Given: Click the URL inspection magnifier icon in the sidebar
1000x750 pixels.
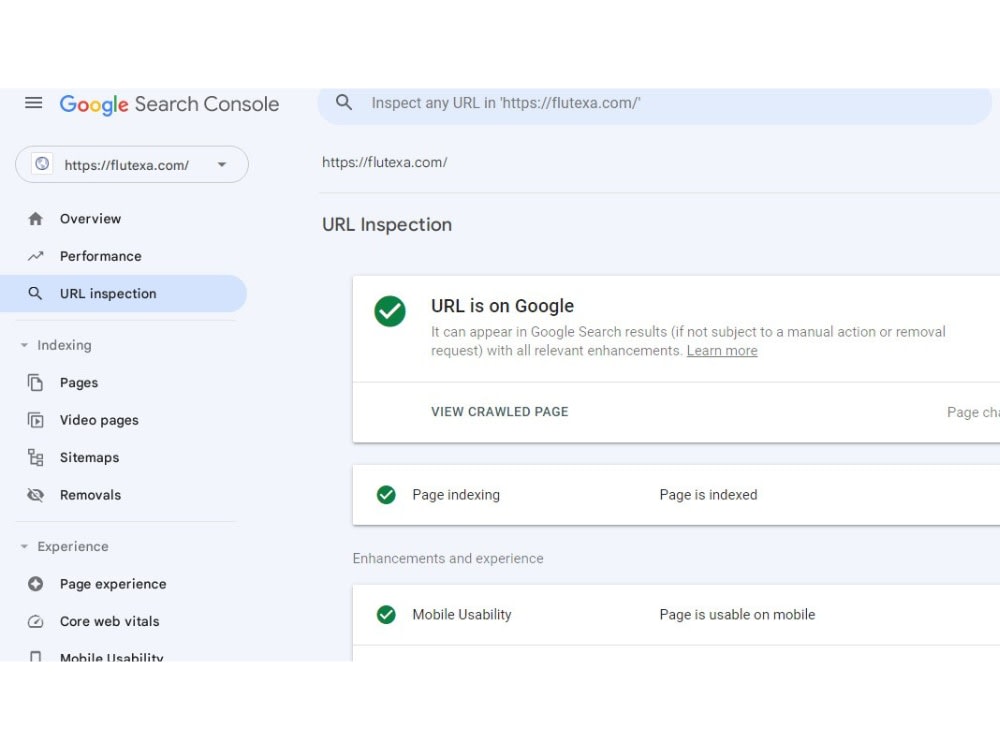Looking at the screenshot, I should [36, 293].
